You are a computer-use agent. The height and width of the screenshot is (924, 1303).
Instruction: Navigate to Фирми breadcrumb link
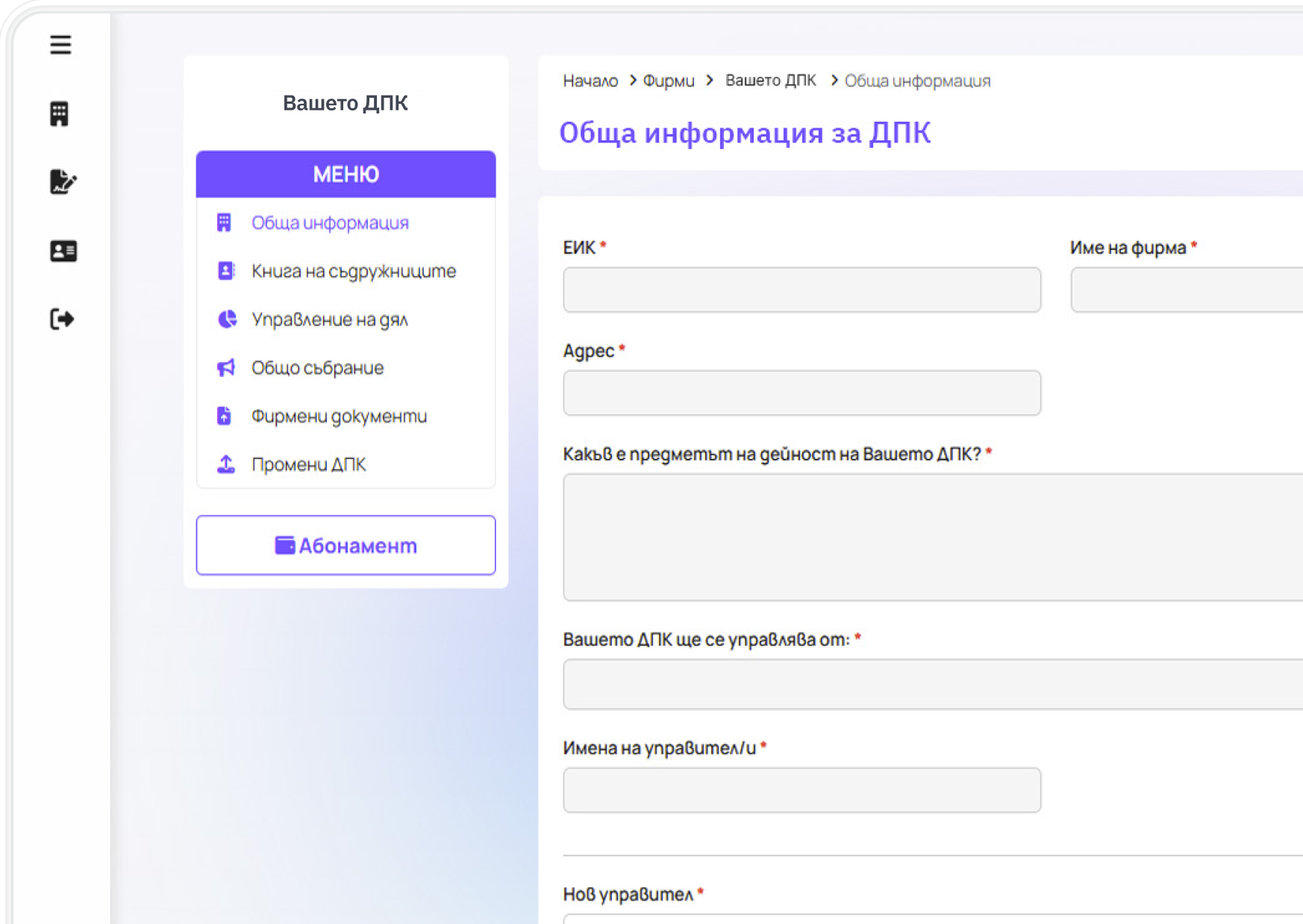click(668, 81)
